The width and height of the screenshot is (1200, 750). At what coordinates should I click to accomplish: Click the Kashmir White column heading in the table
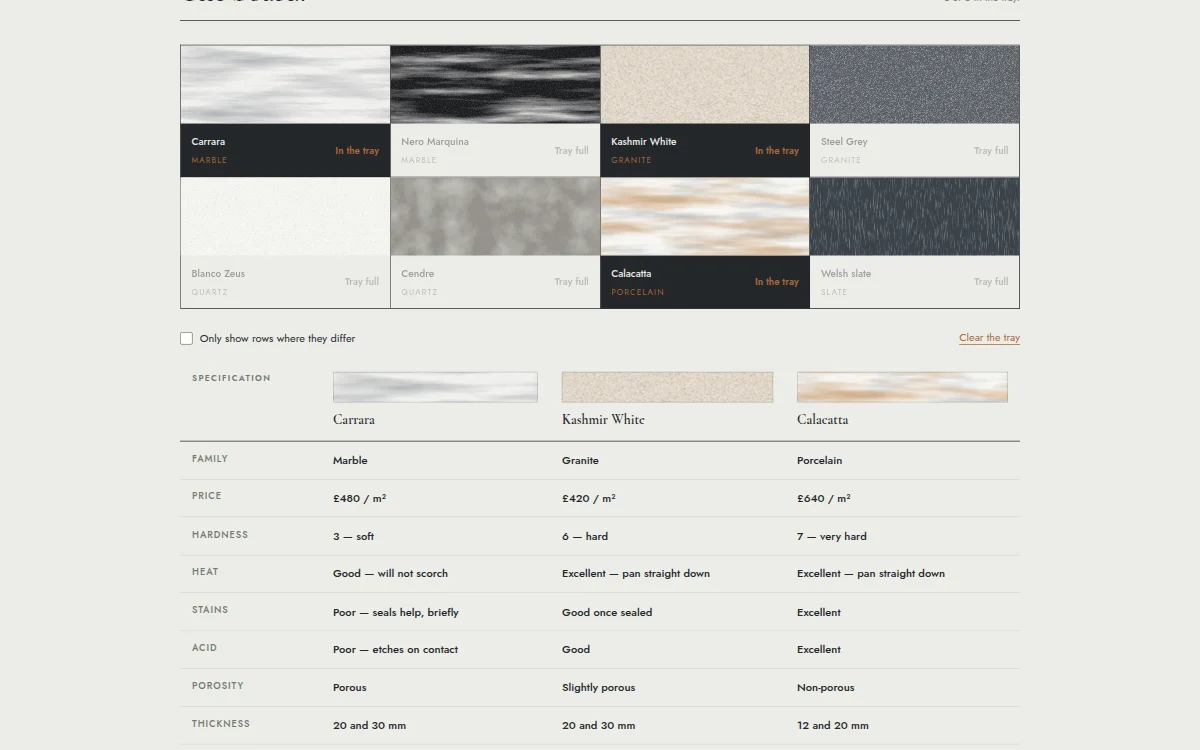click(603, 420)
